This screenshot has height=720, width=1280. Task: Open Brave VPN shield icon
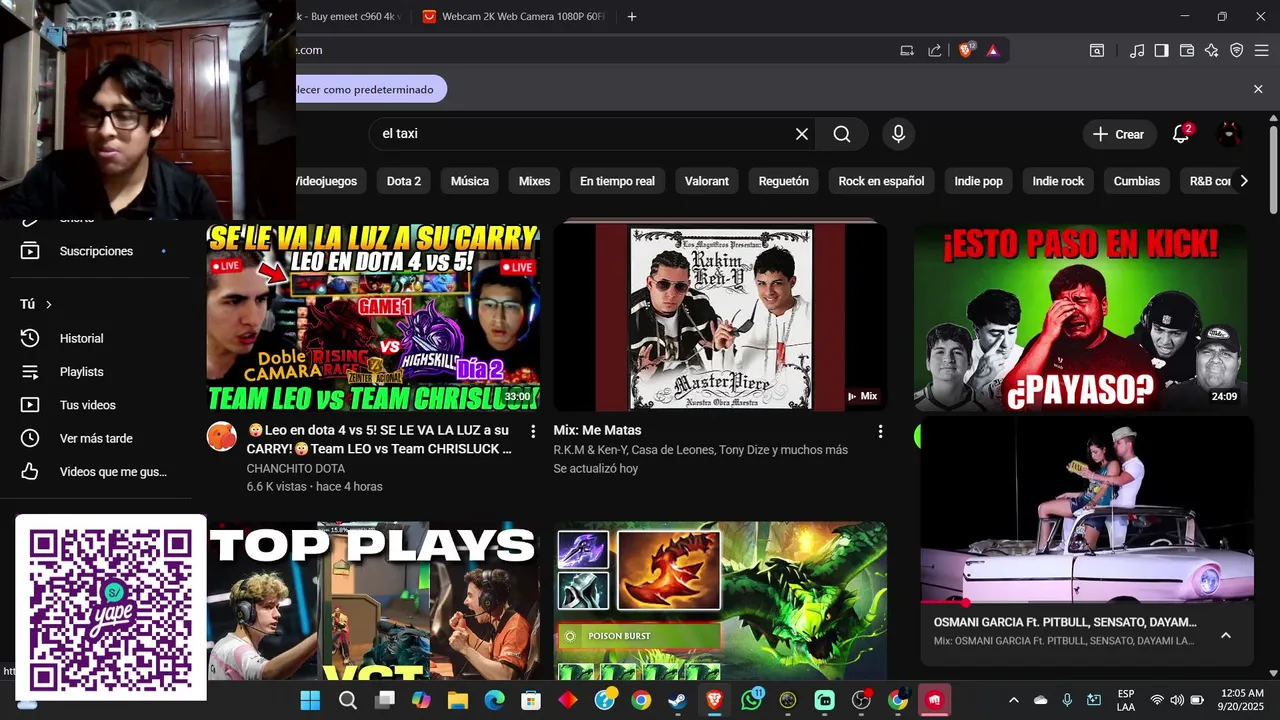(1237, 50)
